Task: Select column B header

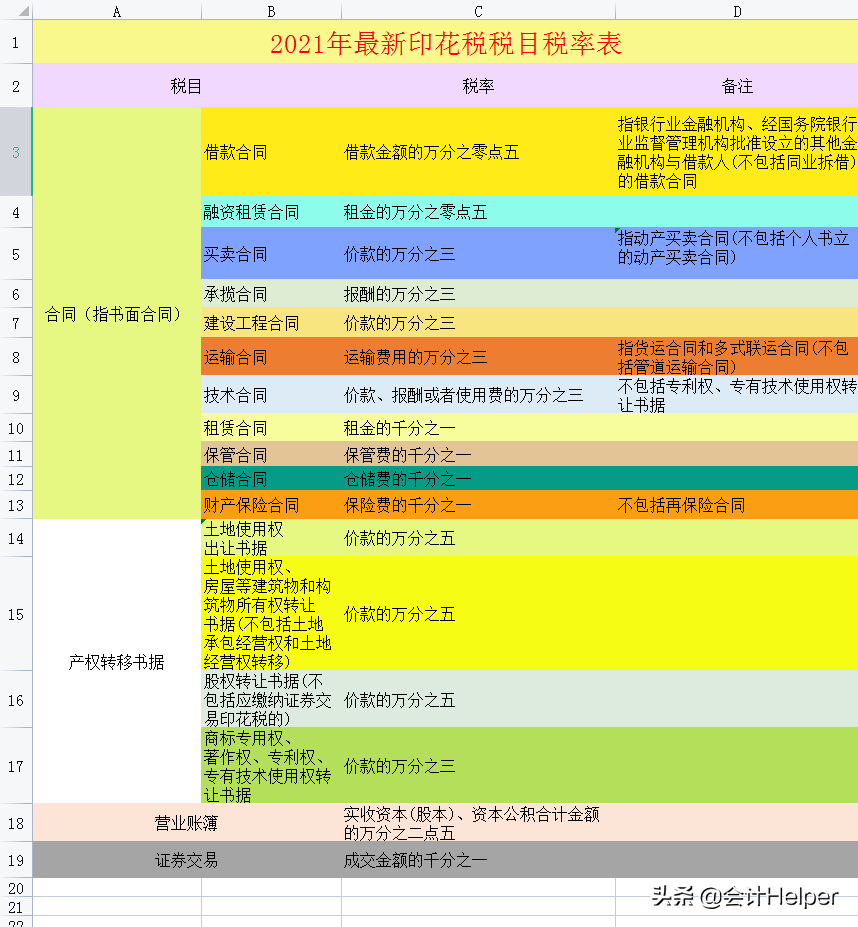Action: click(270, 12)
